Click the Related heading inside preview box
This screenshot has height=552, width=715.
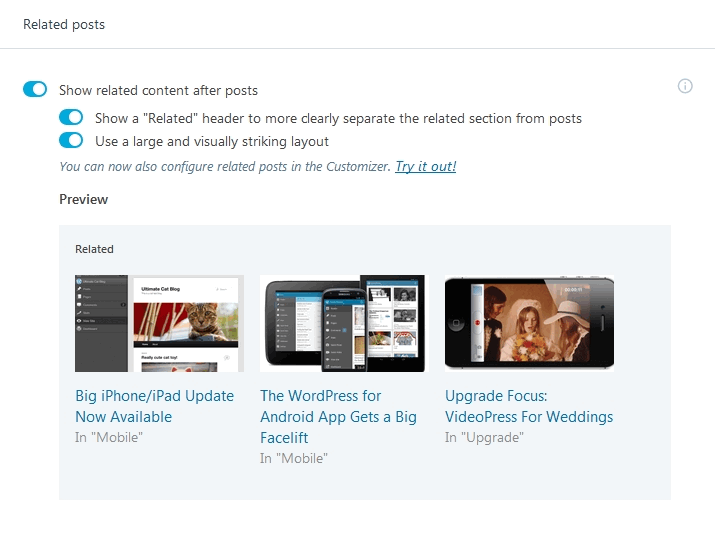(x=94, y=249)
